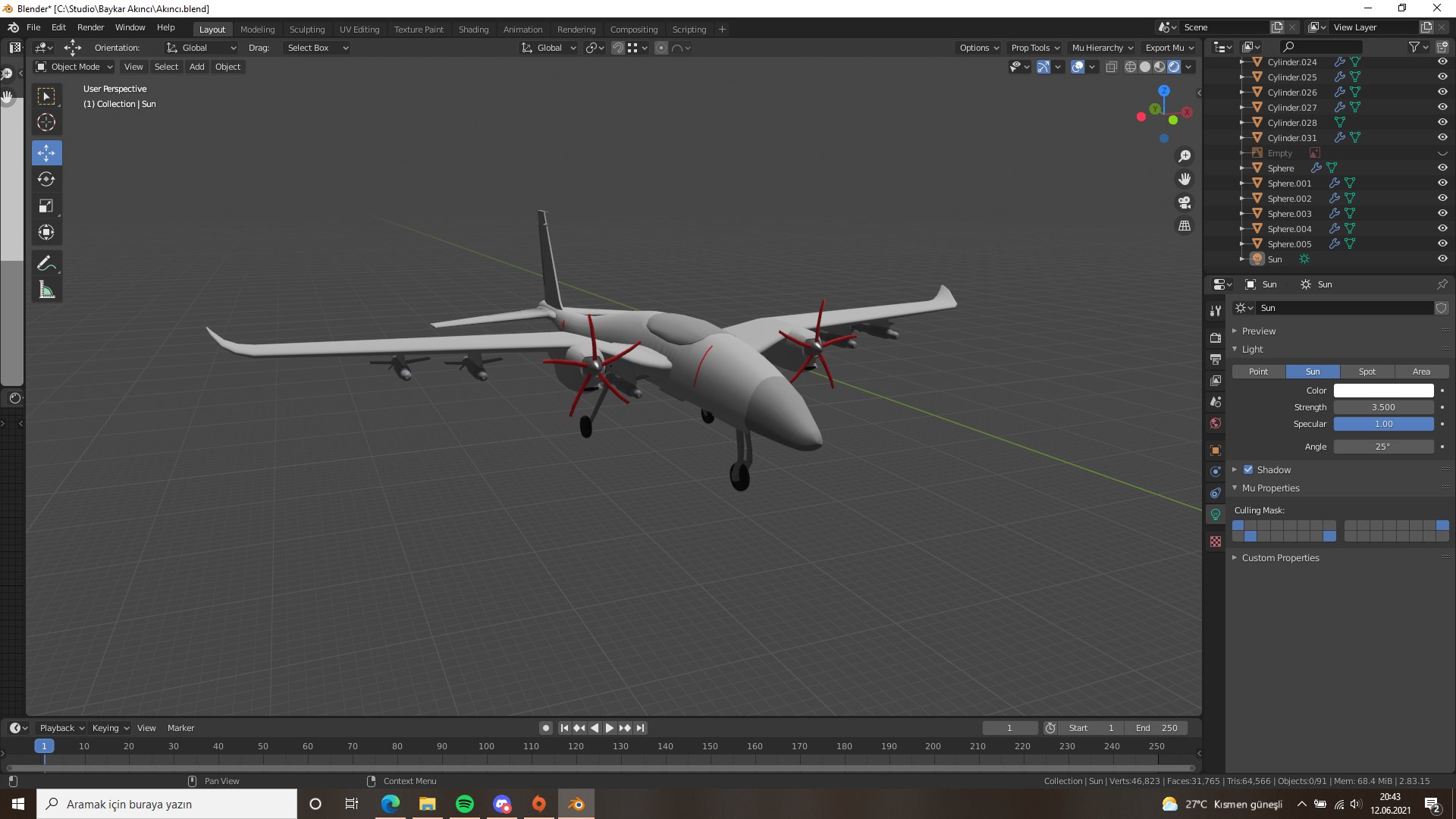
Task: Hide Sphere.003 with its eye icon
Action: (1442, 214)
